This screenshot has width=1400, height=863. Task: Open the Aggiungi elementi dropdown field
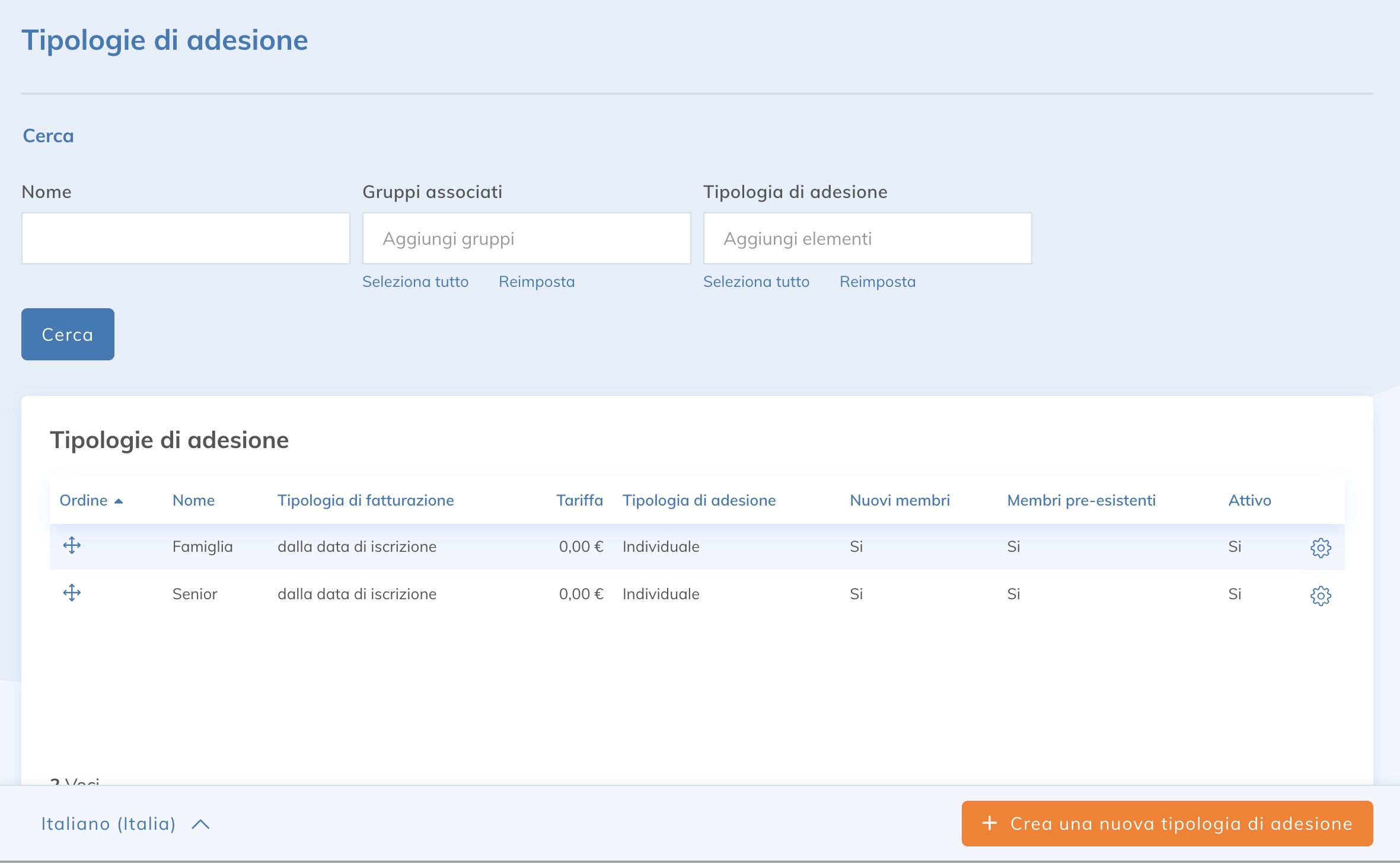[867, 238]
